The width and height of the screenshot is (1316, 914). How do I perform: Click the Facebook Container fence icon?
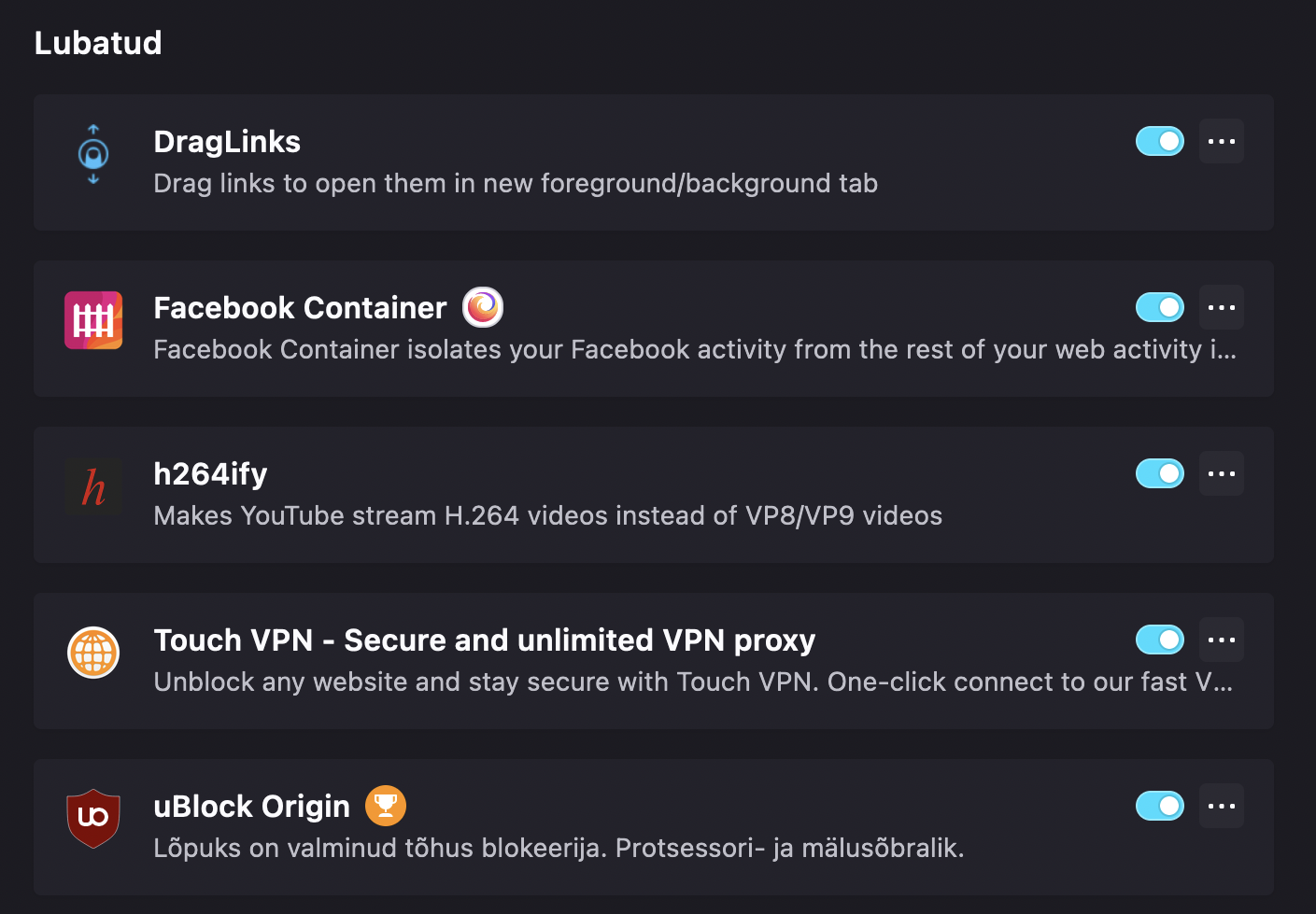coord(93,320)
